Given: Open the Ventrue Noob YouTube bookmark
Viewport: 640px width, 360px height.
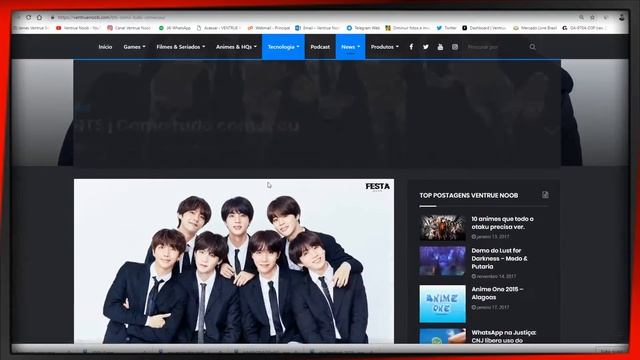Looking at the screenshot, I should pyautogui.click(x=78, y=28).
